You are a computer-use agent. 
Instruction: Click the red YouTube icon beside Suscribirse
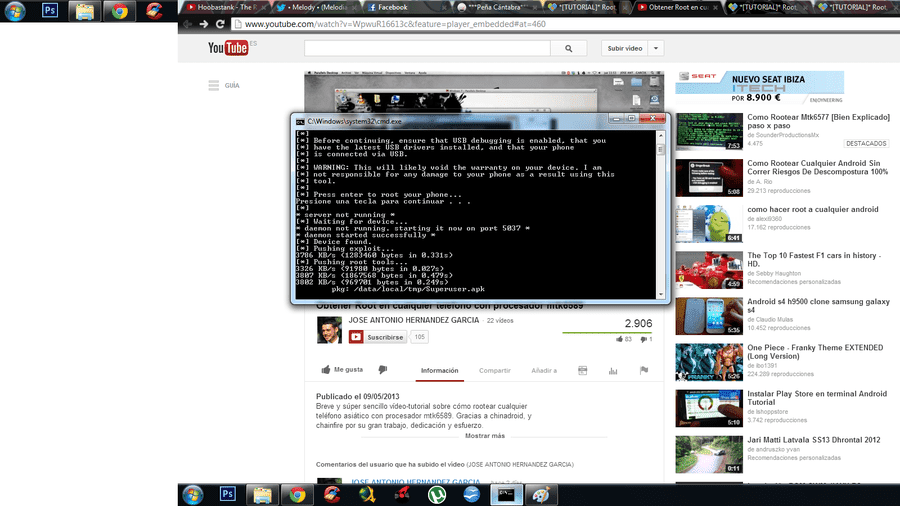tap(356, 337)
